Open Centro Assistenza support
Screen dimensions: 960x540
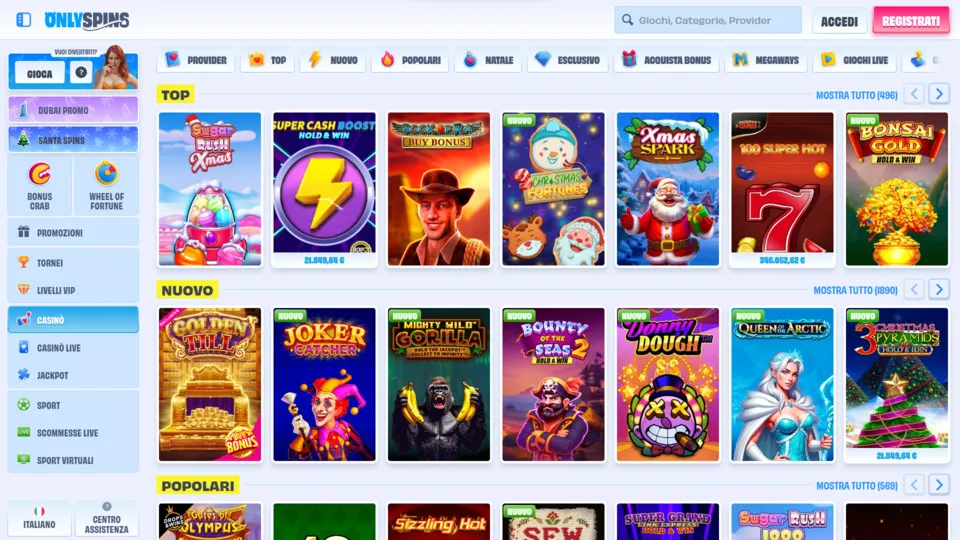(x=107, y=519)
